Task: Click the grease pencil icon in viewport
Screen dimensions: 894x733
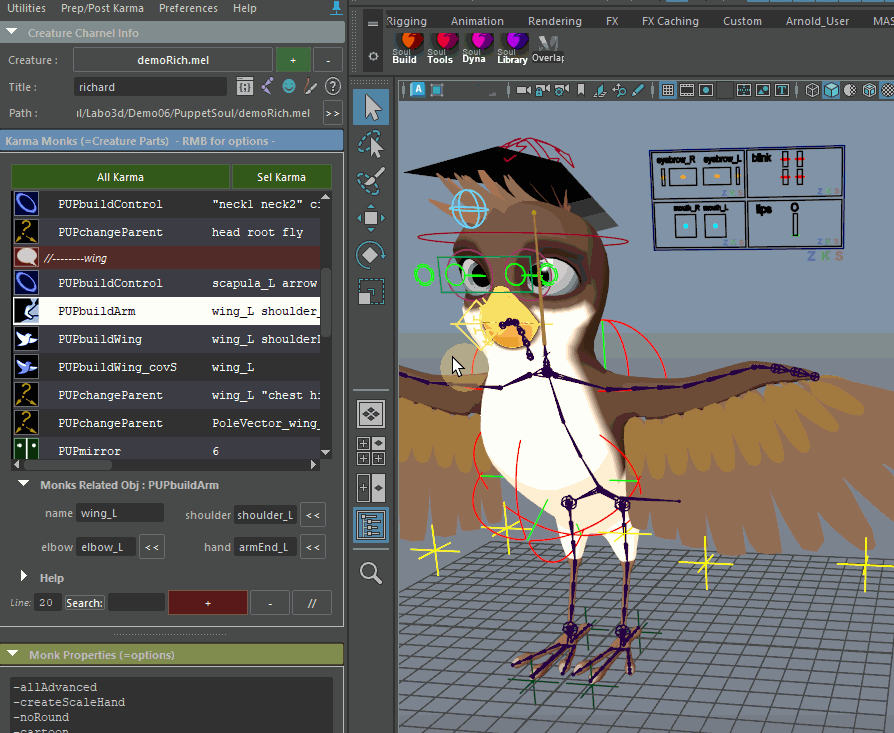Action: (x=638, y=90)
